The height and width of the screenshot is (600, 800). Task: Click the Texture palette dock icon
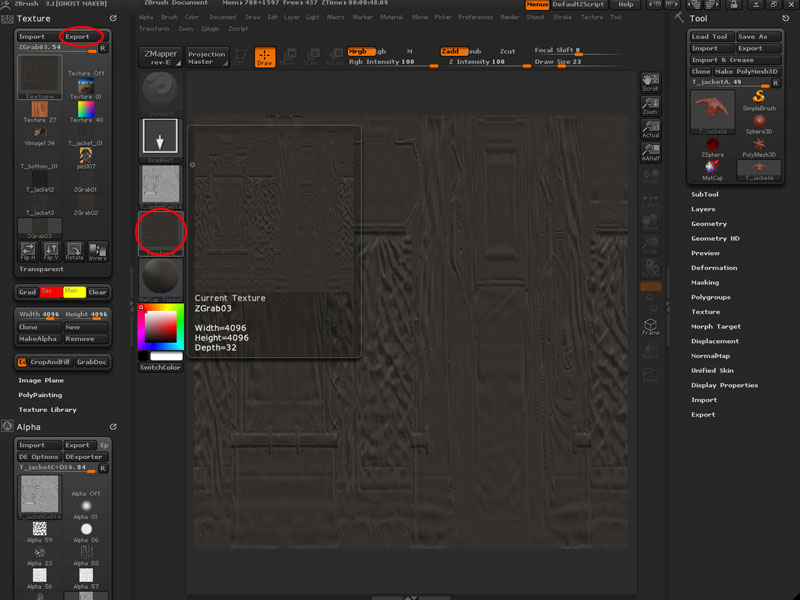point(7,19)
